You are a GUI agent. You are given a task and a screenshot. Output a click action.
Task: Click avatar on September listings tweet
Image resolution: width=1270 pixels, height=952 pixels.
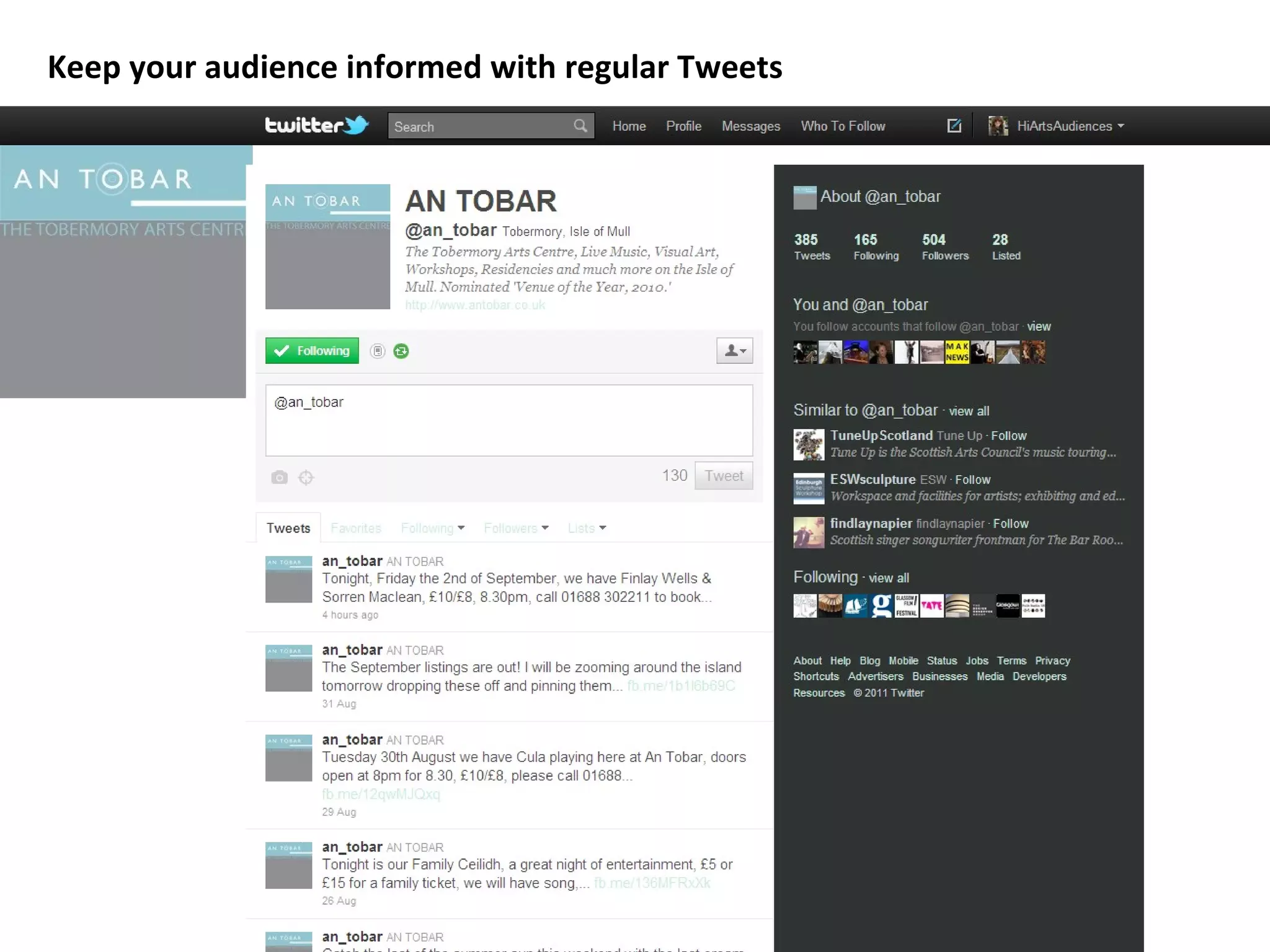point(288,669)
